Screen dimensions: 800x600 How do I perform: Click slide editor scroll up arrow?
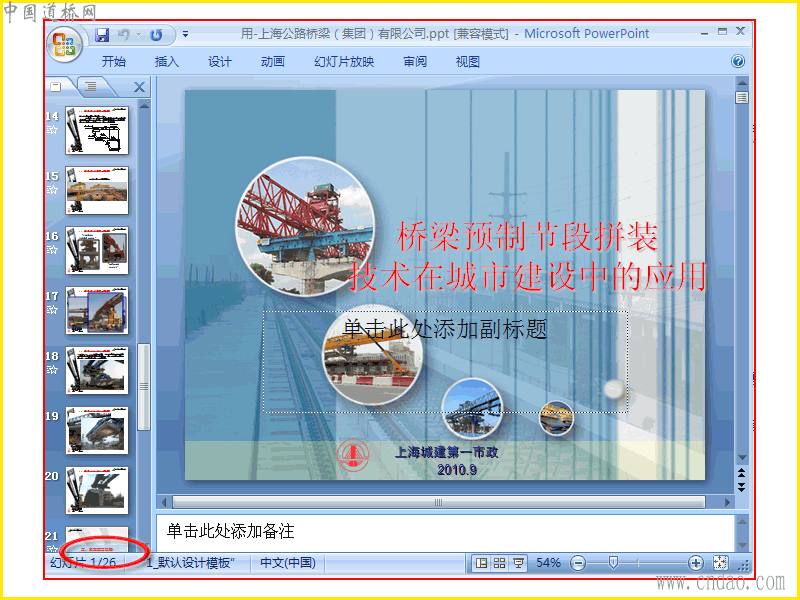click(x=742, y=83)
